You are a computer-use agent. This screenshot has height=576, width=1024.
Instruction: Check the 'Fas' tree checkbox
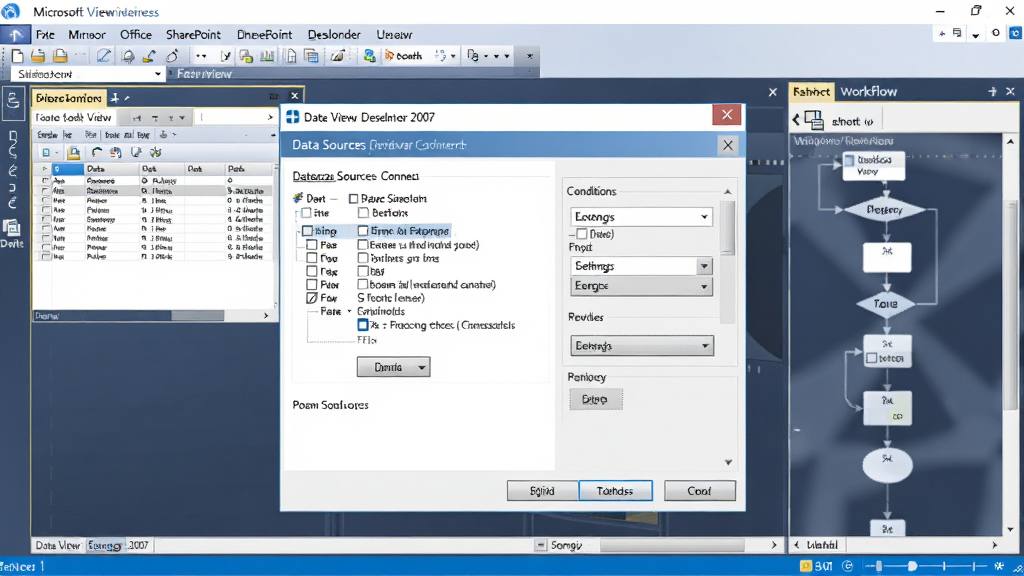click(312, 245)
